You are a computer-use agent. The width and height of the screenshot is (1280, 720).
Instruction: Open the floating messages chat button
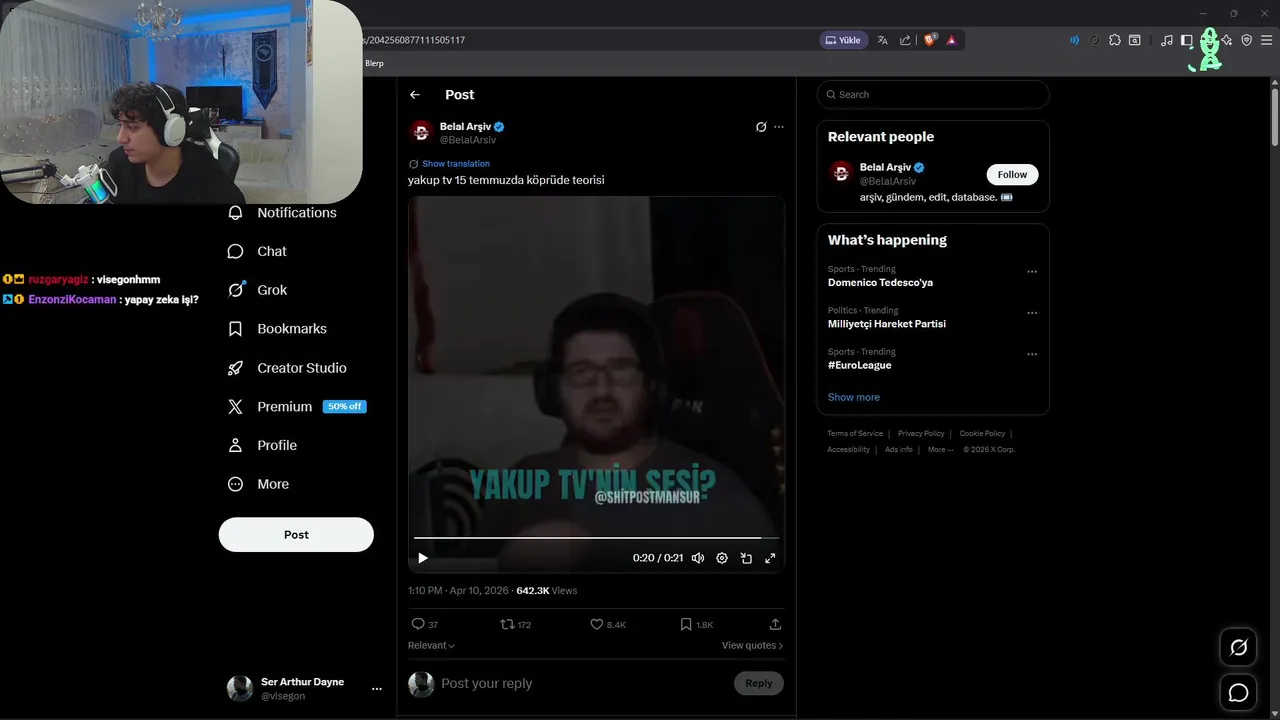click(x=1238, y=693)
